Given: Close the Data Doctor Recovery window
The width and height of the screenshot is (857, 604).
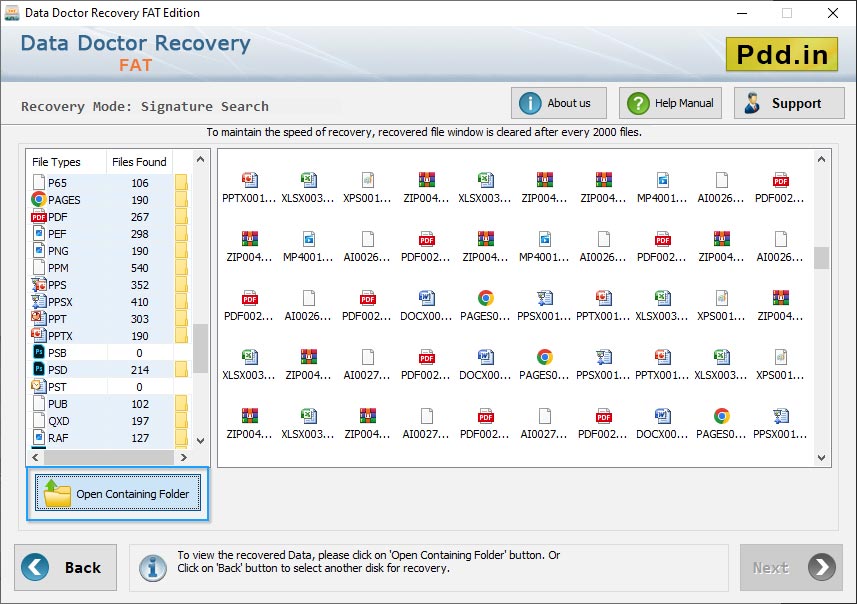Looking at the screenshot, I should [x=832, y=13].
